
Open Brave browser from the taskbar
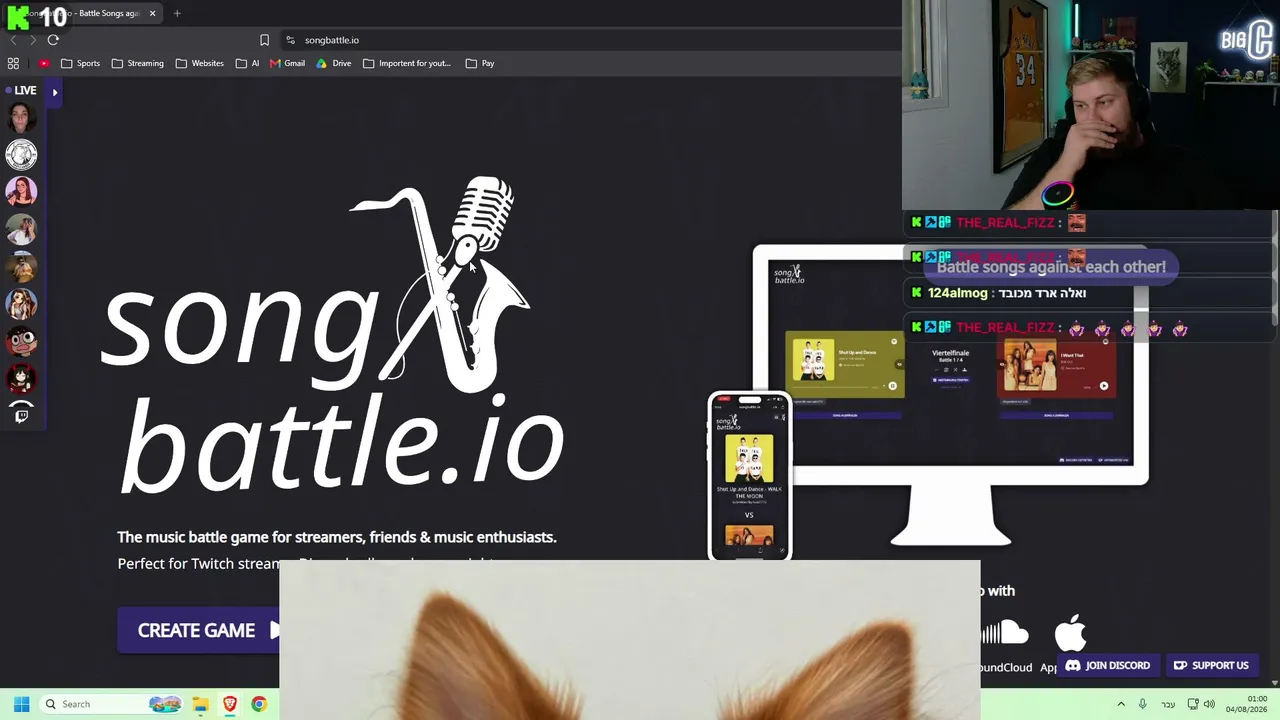[x=230, y=704]
